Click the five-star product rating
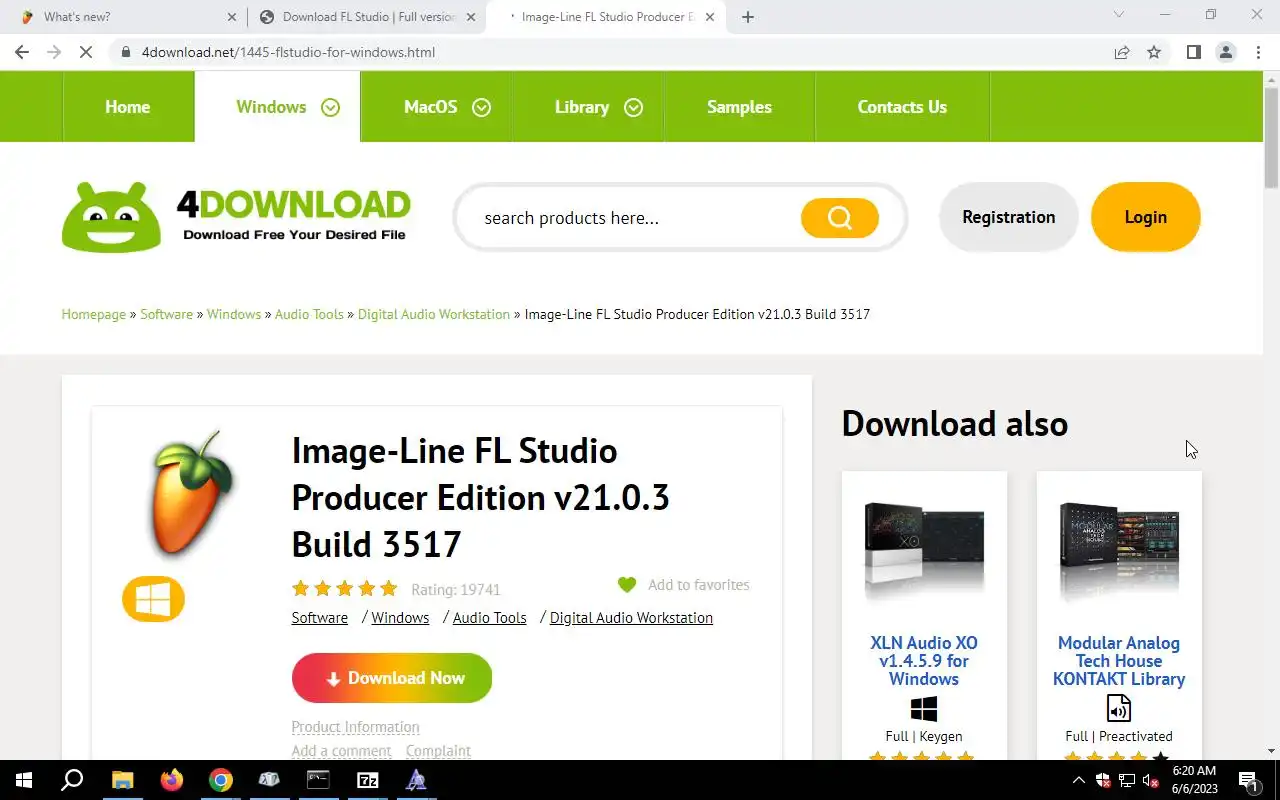Screen dimensions: 1280x800 pos(344,589)
